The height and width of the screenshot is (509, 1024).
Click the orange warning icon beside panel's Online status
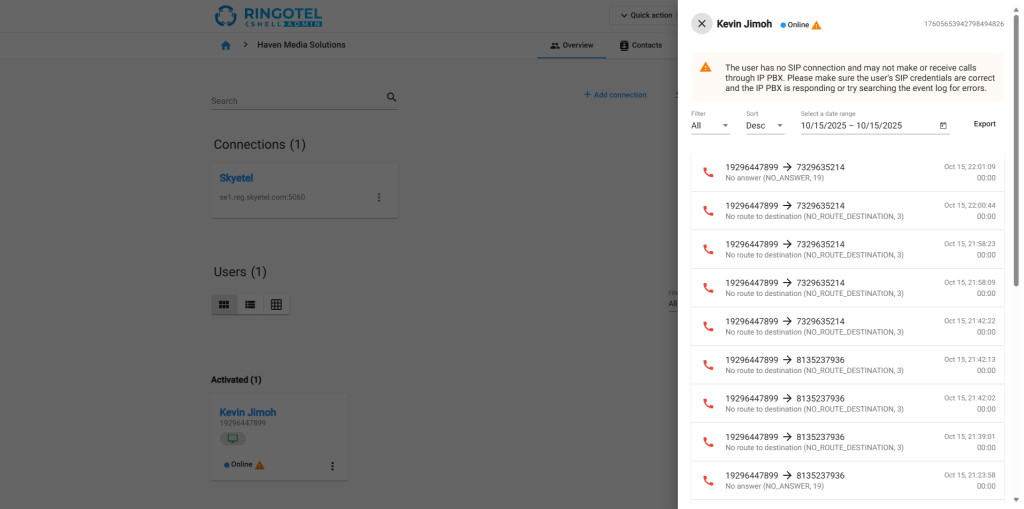pos(816,25)
